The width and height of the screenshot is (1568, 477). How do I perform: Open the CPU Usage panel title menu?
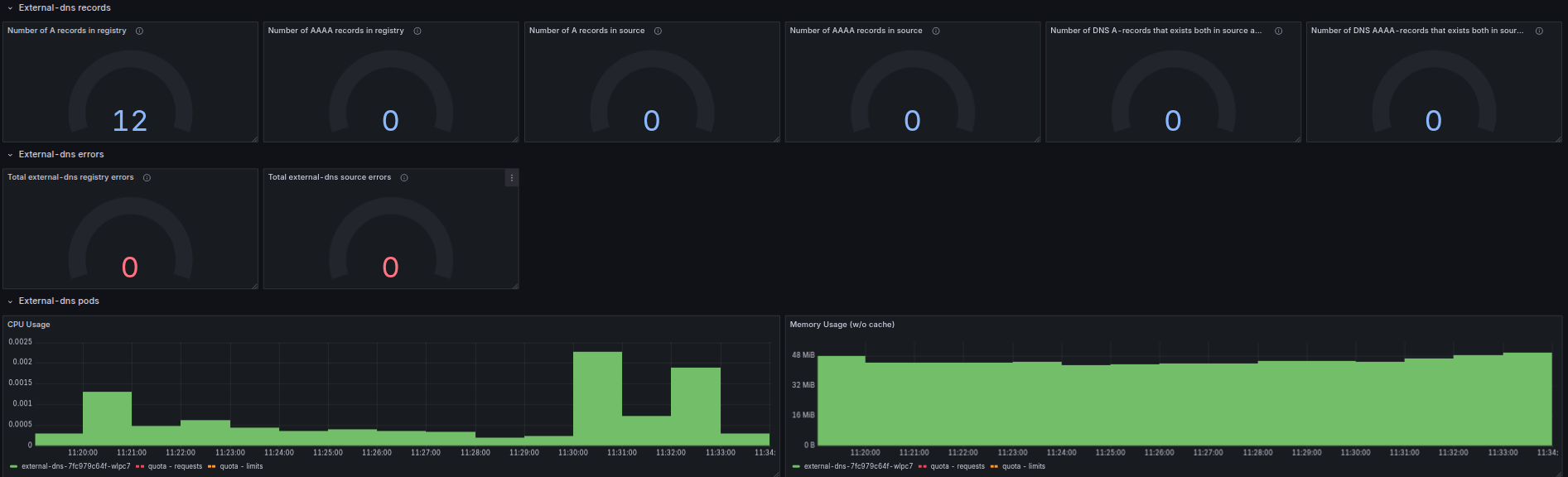tap(29, 325)
